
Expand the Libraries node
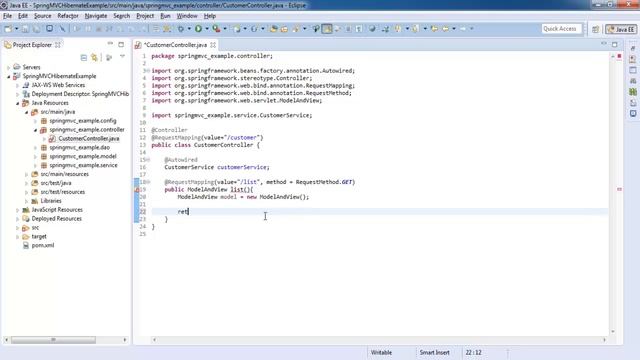point(27,201)
